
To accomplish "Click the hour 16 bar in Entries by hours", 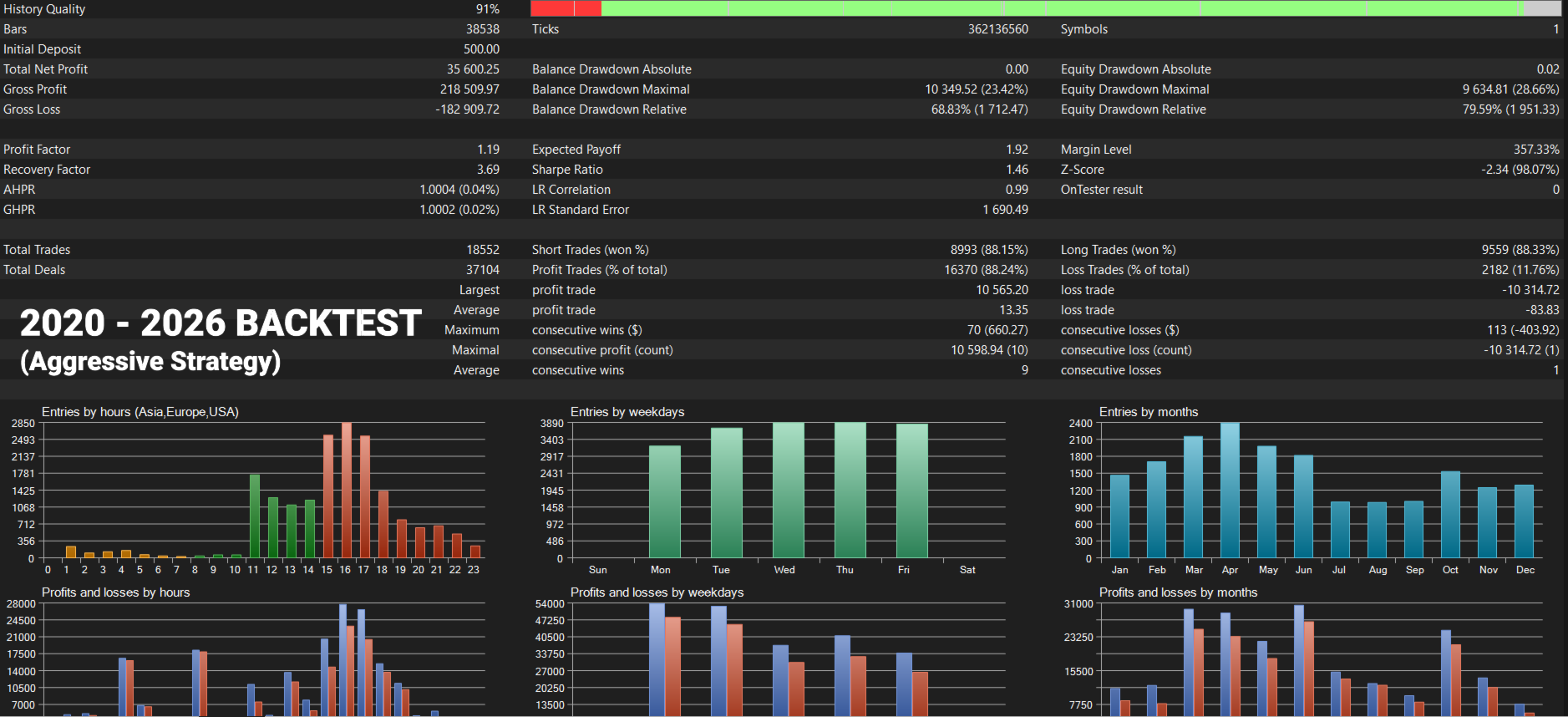I will 347,491.
